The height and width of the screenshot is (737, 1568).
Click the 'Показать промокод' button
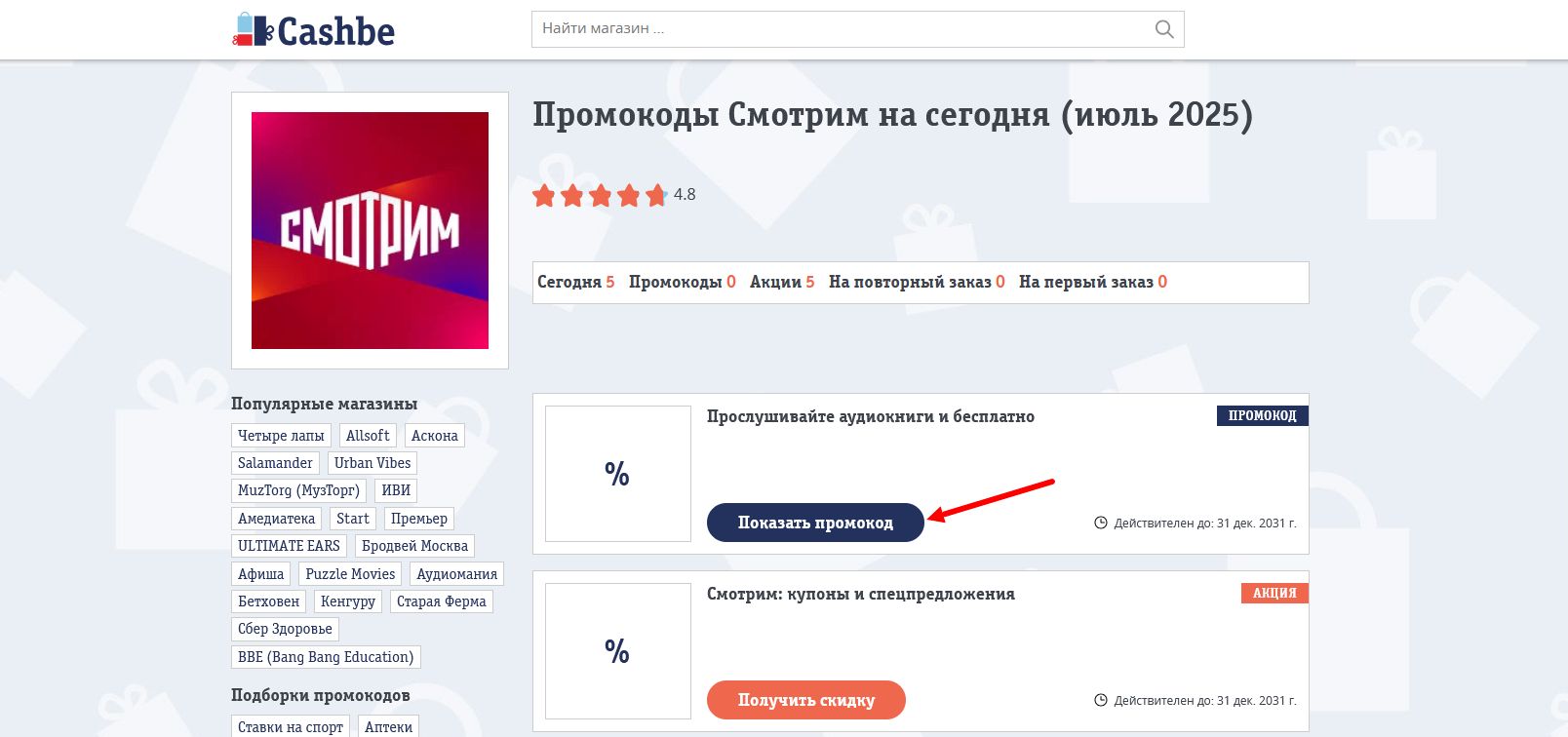tap(815, 523)
